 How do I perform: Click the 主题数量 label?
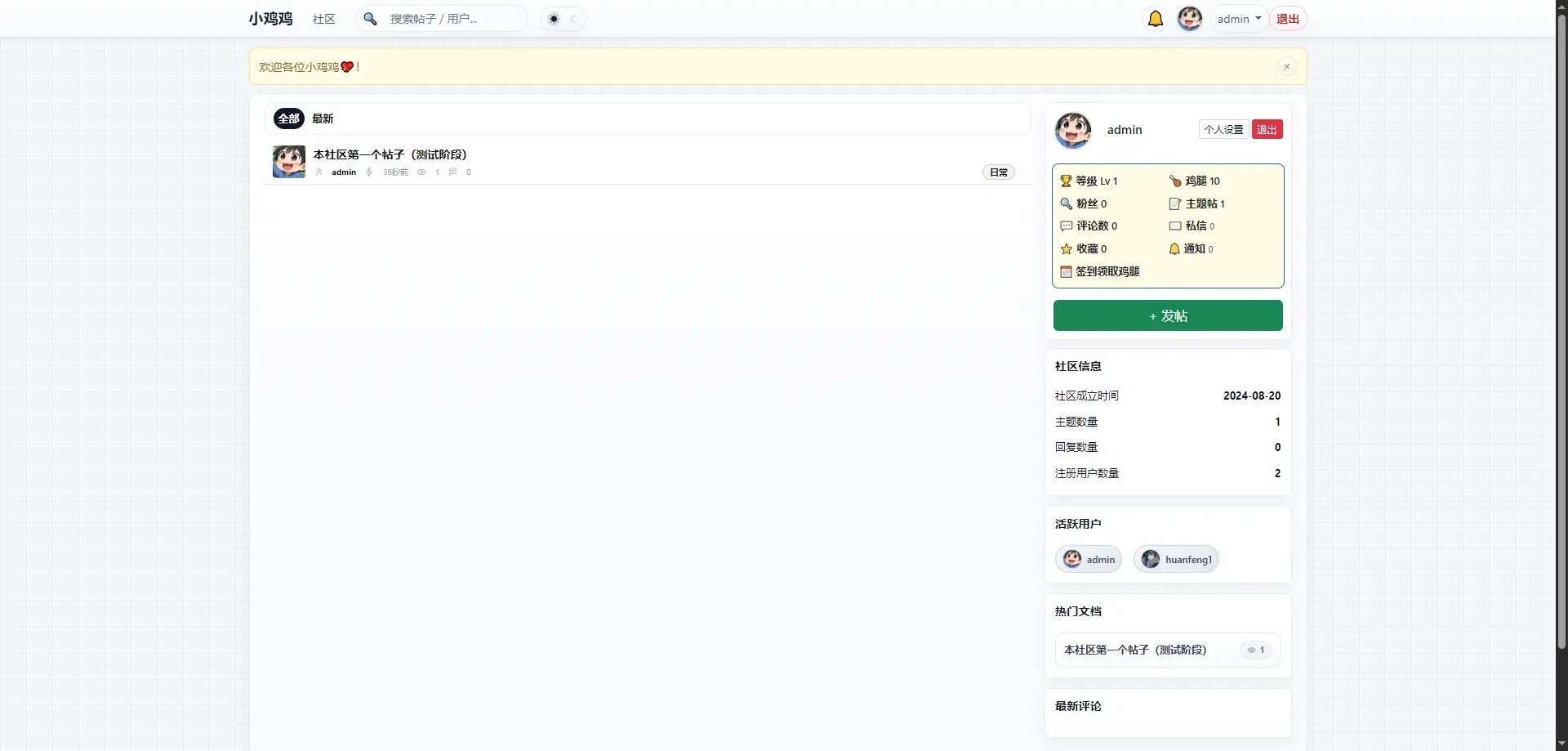[1076, 422]
